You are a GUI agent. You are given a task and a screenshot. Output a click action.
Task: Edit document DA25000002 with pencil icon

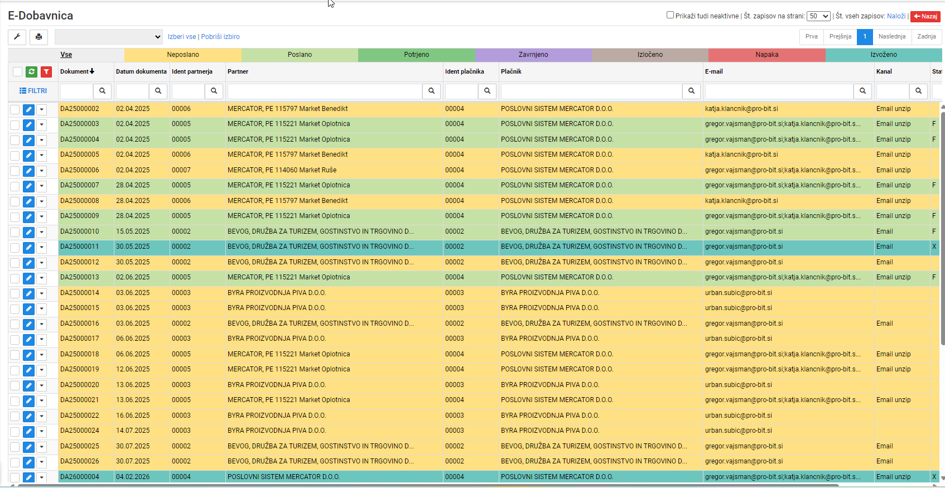(x=28, y=109)
